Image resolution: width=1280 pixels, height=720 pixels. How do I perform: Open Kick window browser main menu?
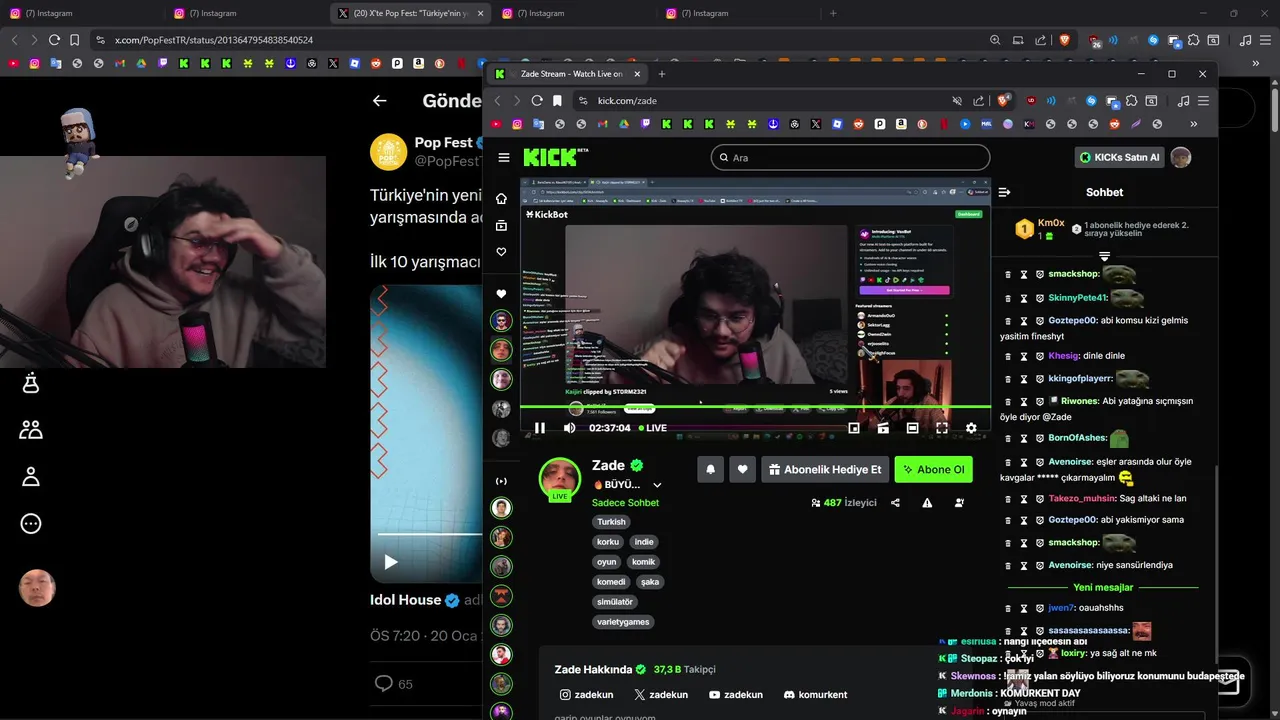[1203, 100]
